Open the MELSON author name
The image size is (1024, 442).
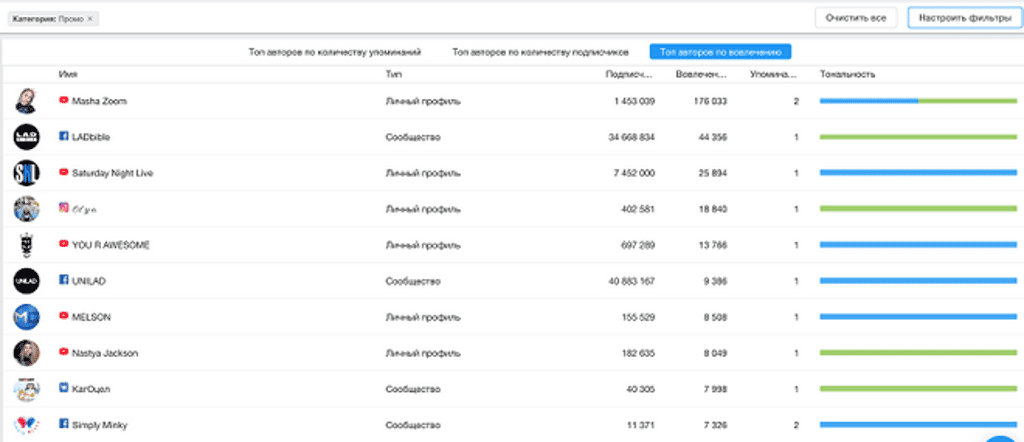91,317
